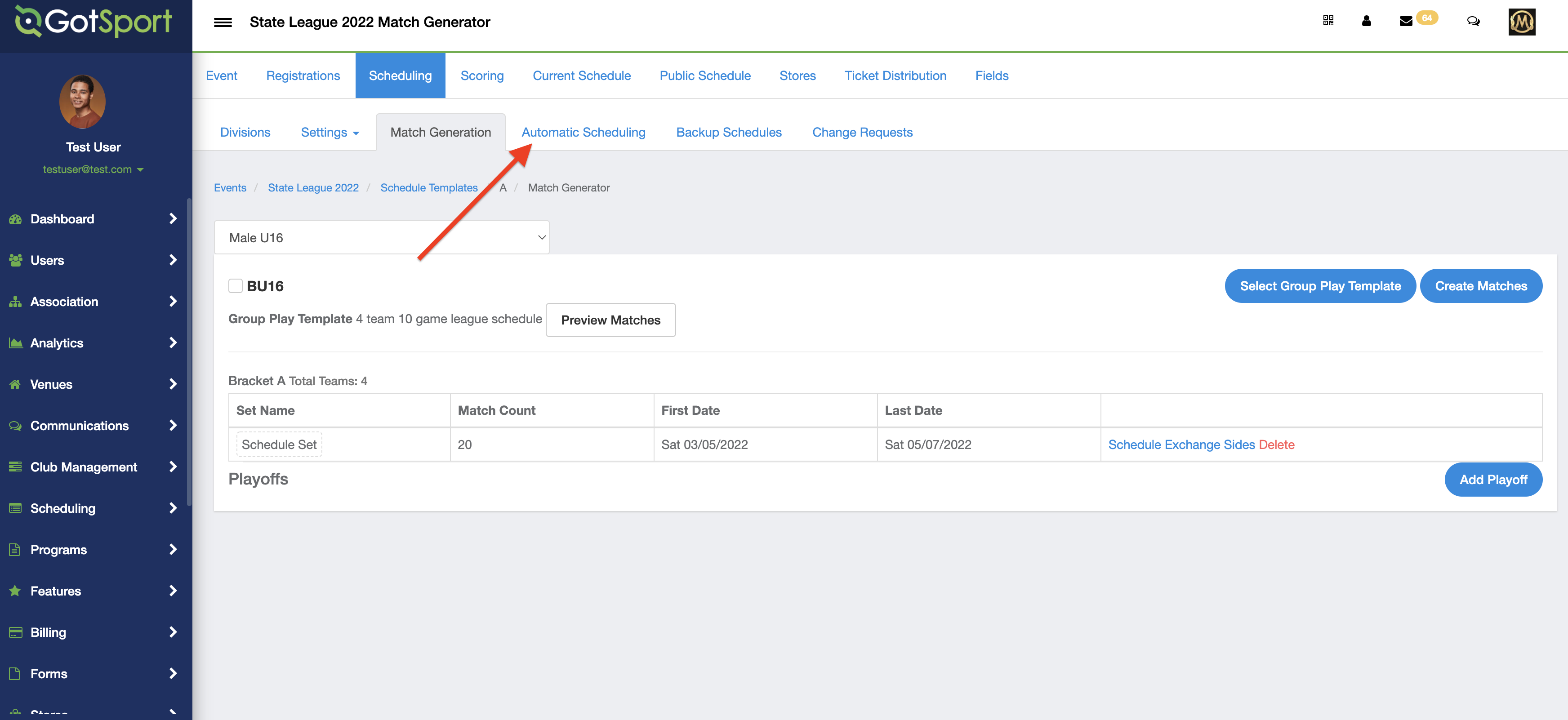Image resolution: width=1568 pixels, height=720 pixels.
Task: Open the Settings dropdown tab
Action: click(330, 132)
